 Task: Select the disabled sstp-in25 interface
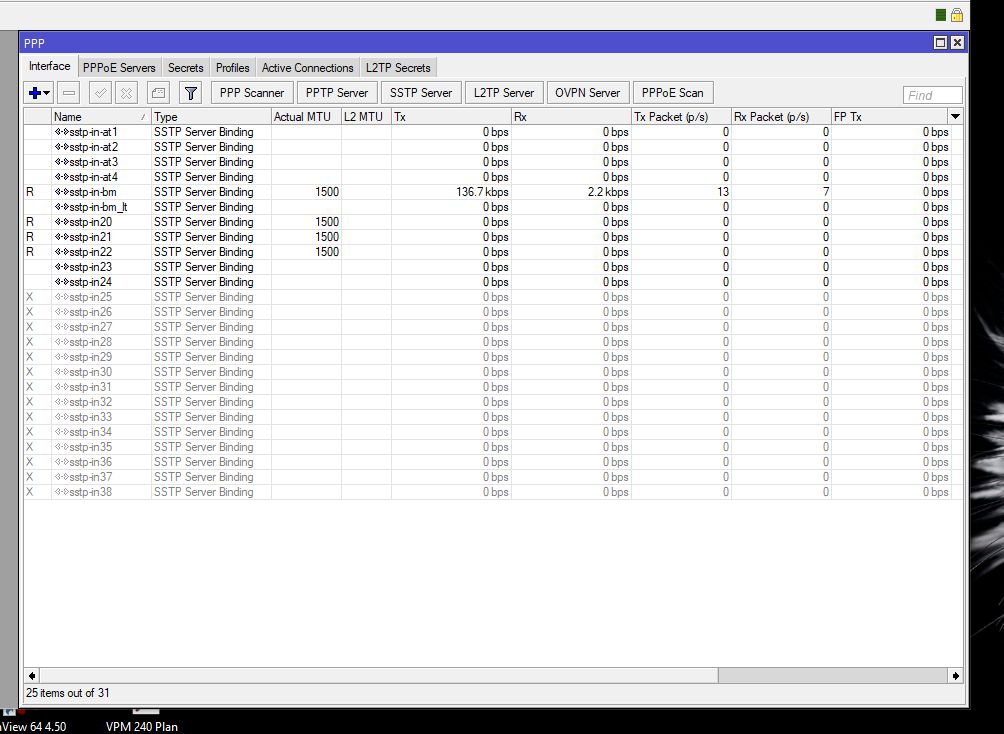(x=493, y=297)
